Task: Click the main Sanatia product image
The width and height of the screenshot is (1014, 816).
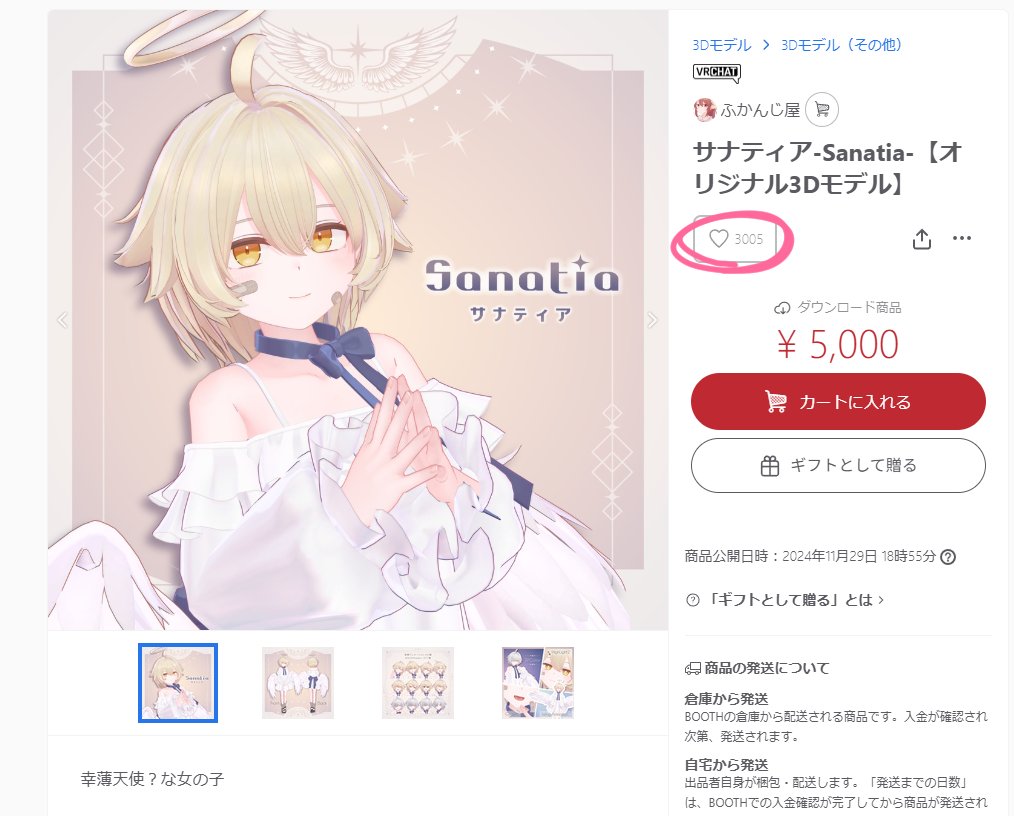Action: [358, 320]
